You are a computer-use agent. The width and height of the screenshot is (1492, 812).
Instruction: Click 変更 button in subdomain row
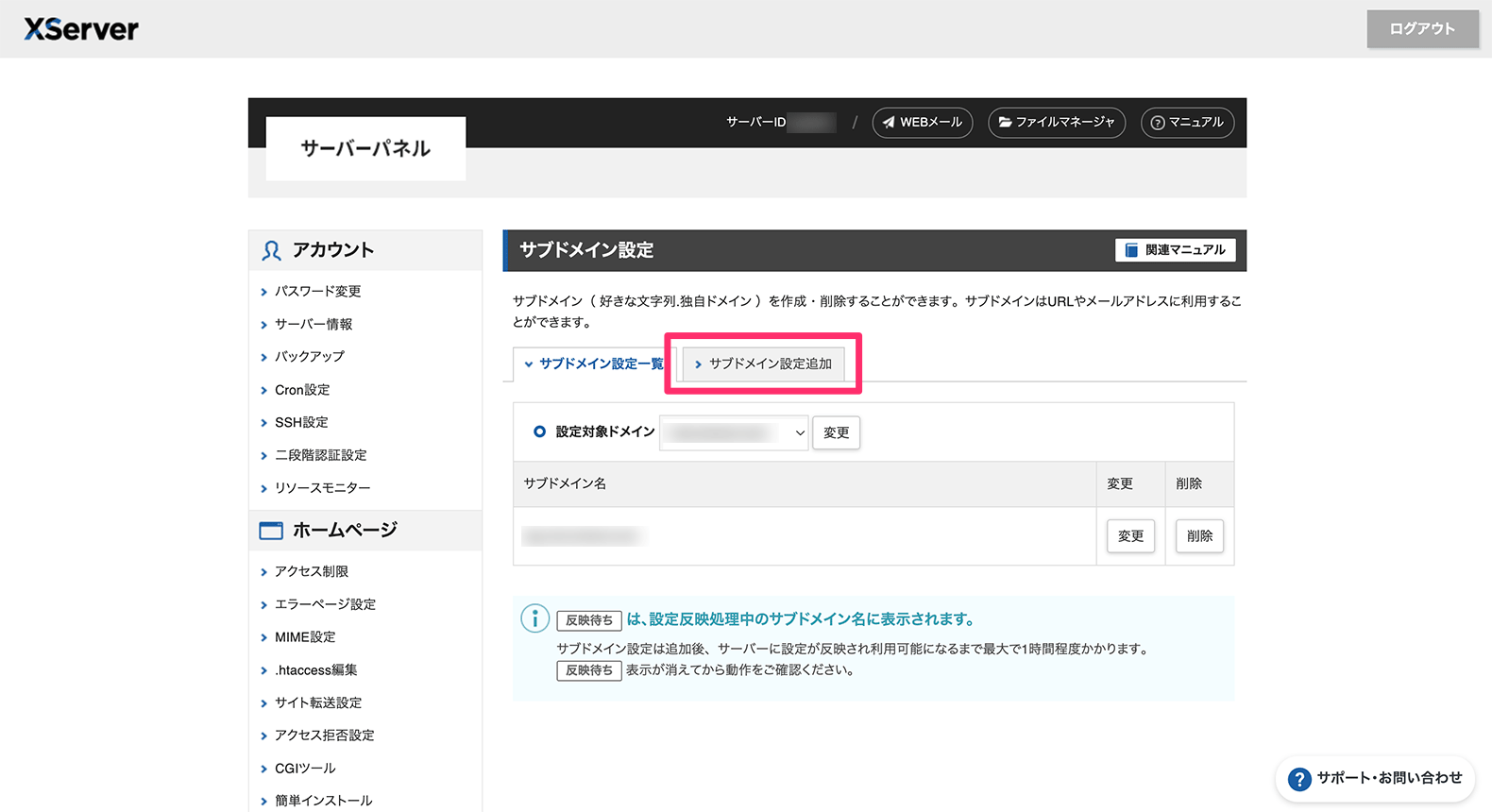point(1130,536)
